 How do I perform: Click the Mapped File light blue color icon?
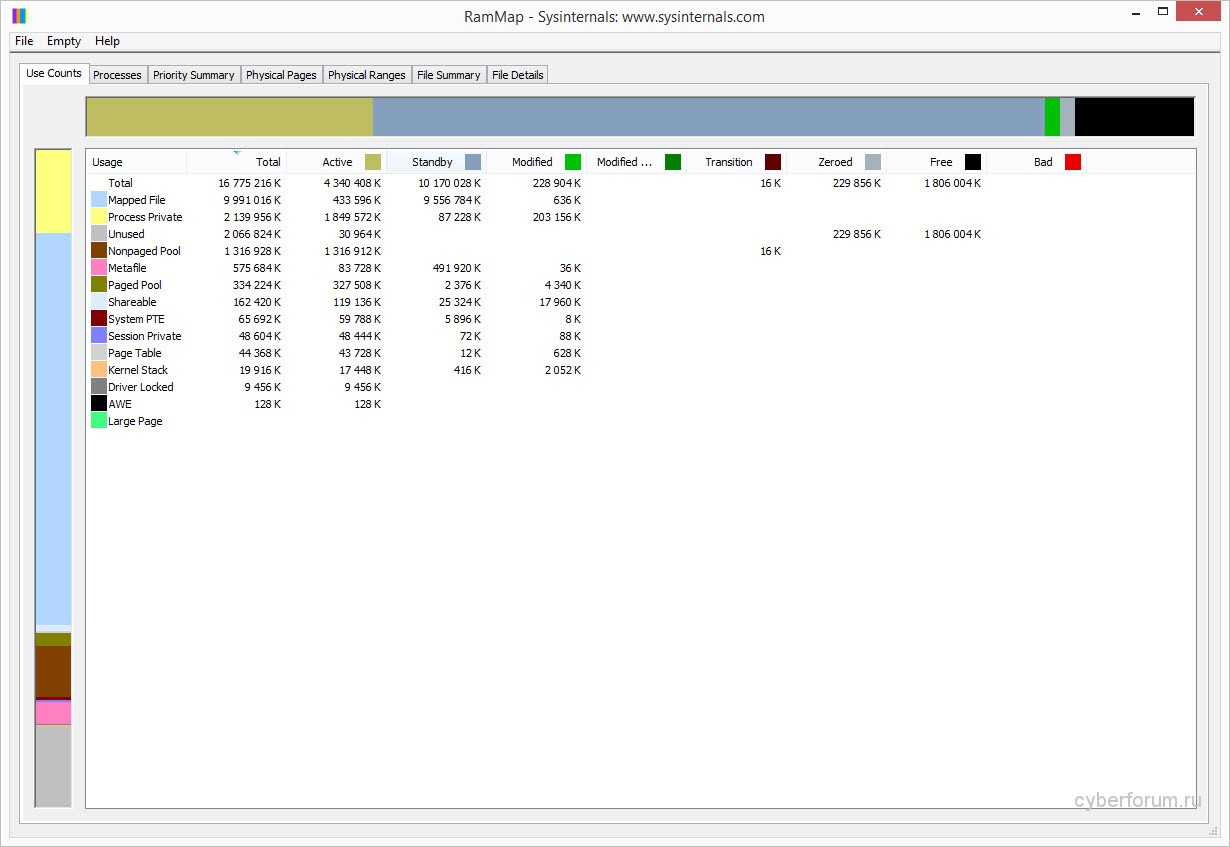point(99,200)
